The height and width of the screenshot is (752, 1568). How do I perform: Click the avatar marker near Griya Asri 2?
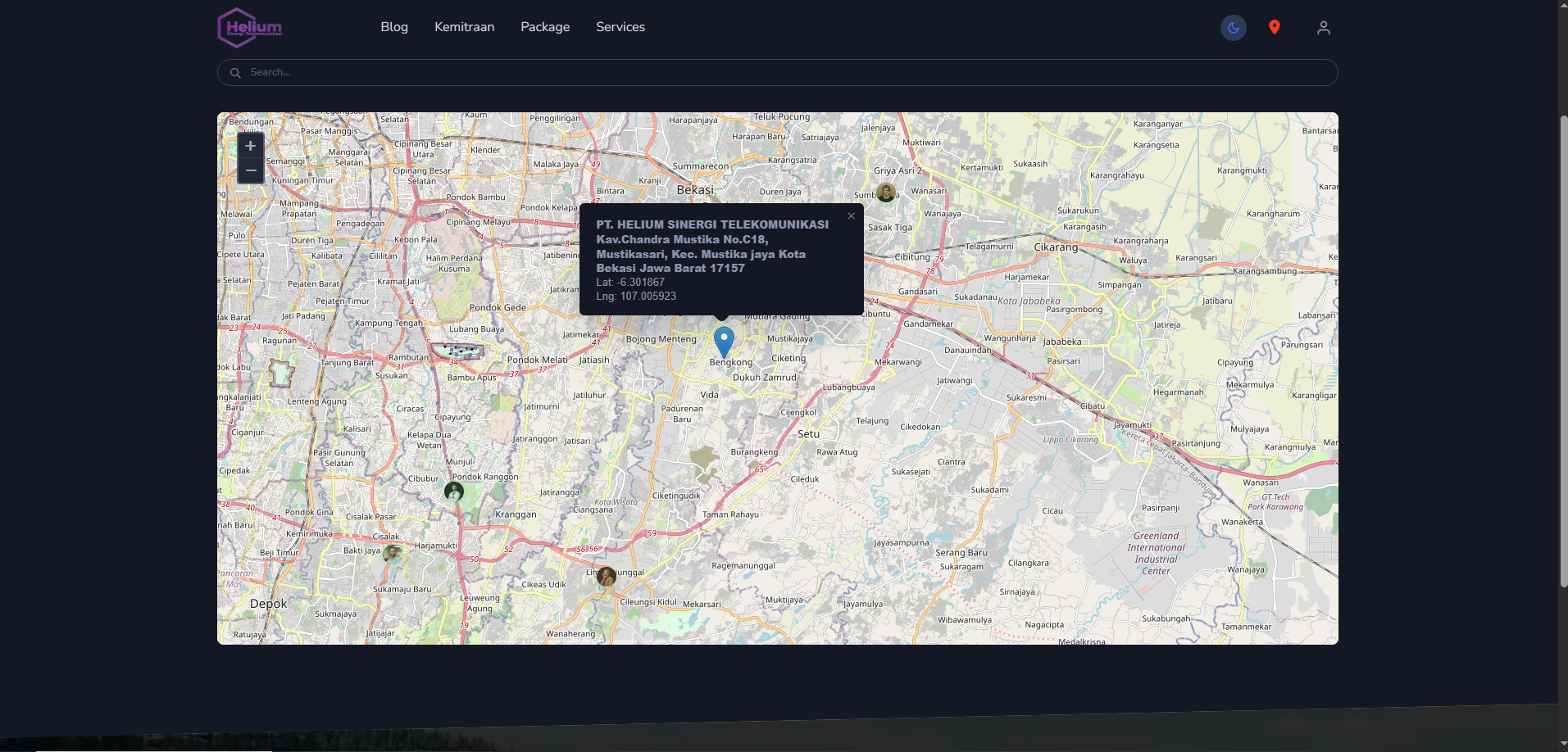[886, 193]
